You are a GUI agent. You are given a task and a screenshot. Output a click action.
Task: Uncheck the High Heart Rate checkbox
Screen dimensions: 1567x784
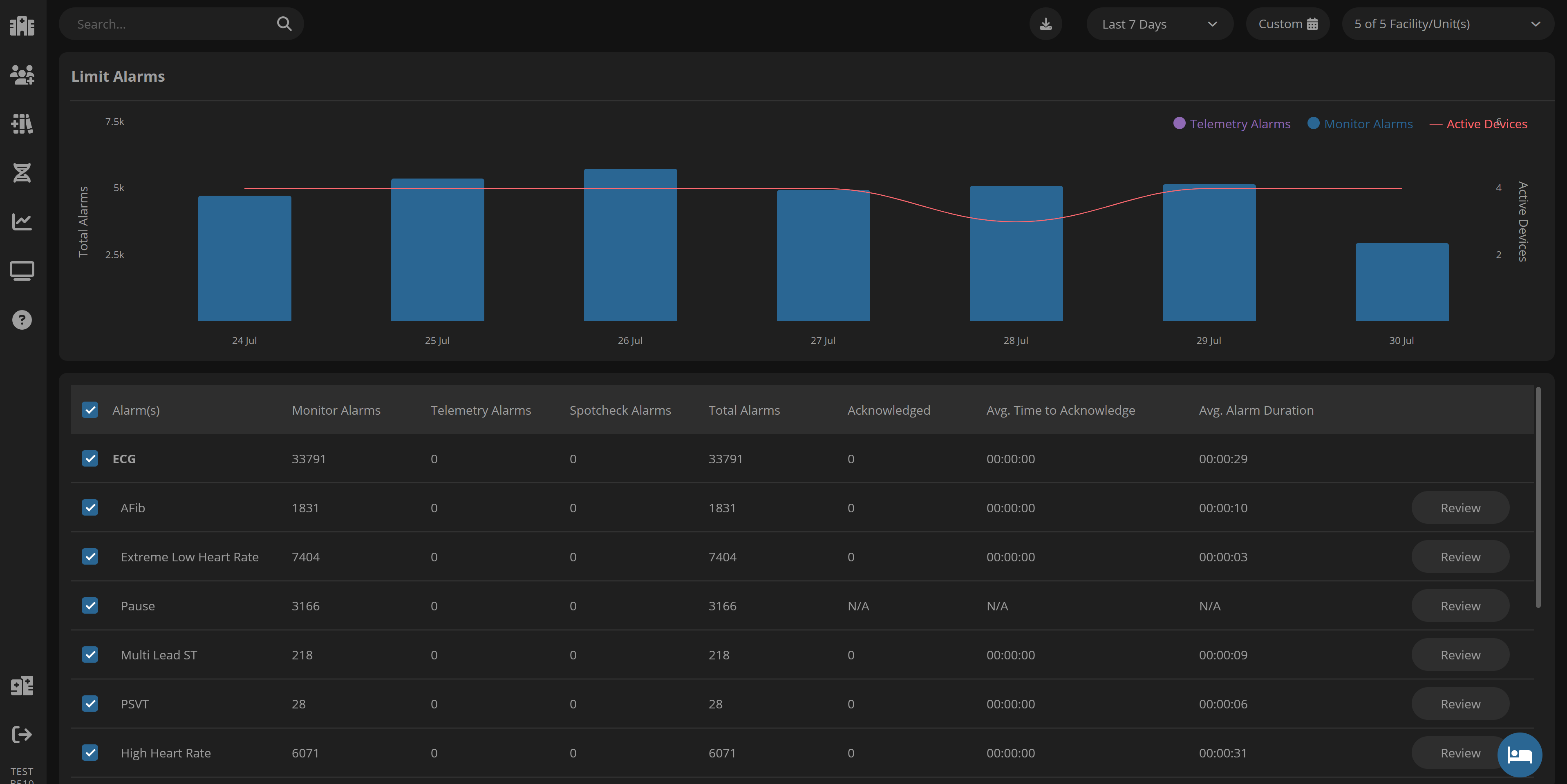[x=90, y=753]
